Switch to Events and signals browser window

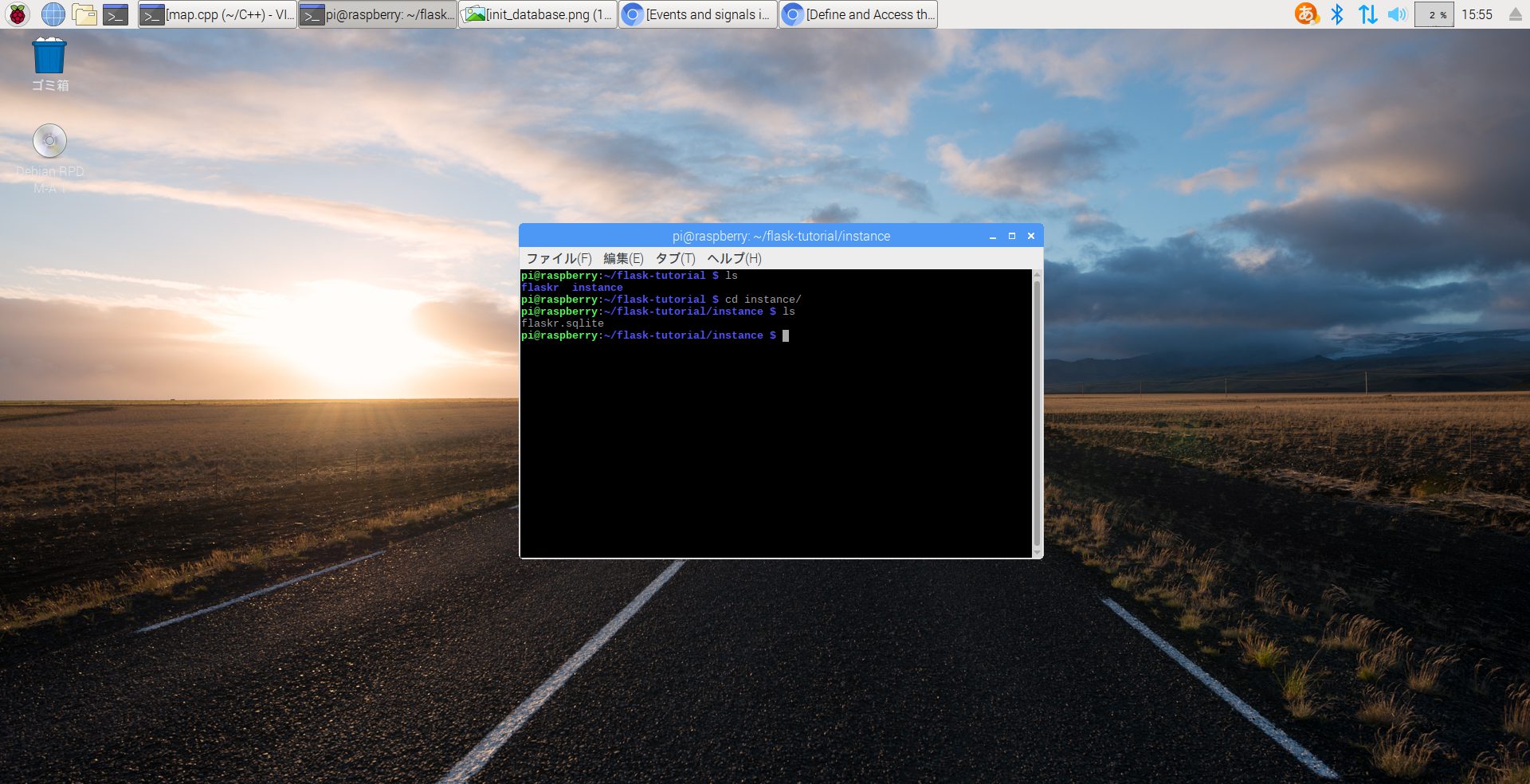click(698, 14)
